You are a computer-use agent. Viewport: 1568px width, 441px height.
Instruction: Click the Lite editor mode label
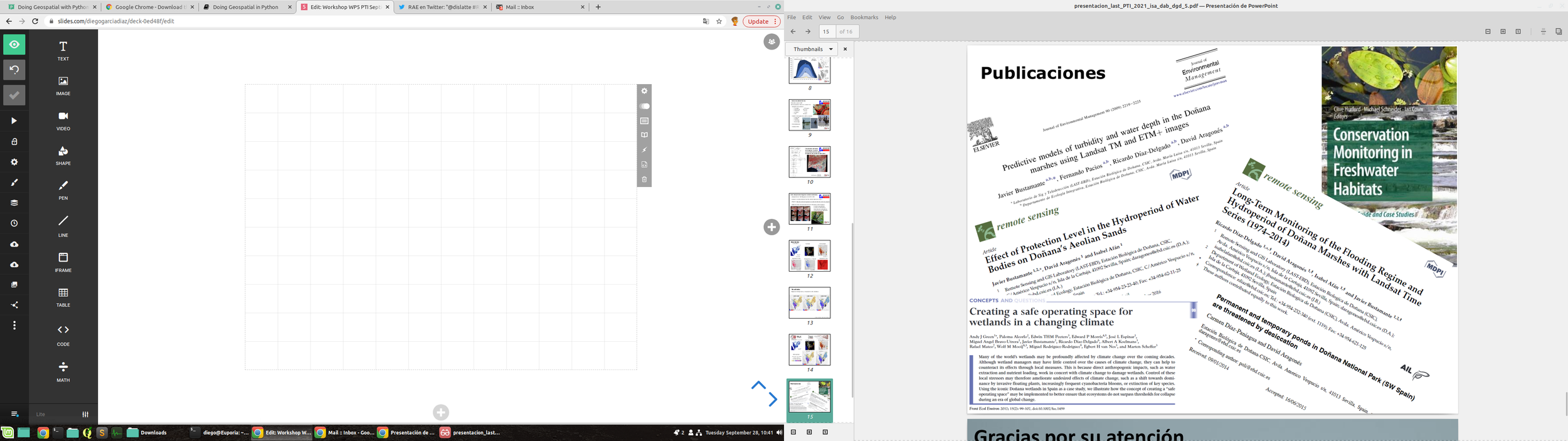[x=41, y=414]
